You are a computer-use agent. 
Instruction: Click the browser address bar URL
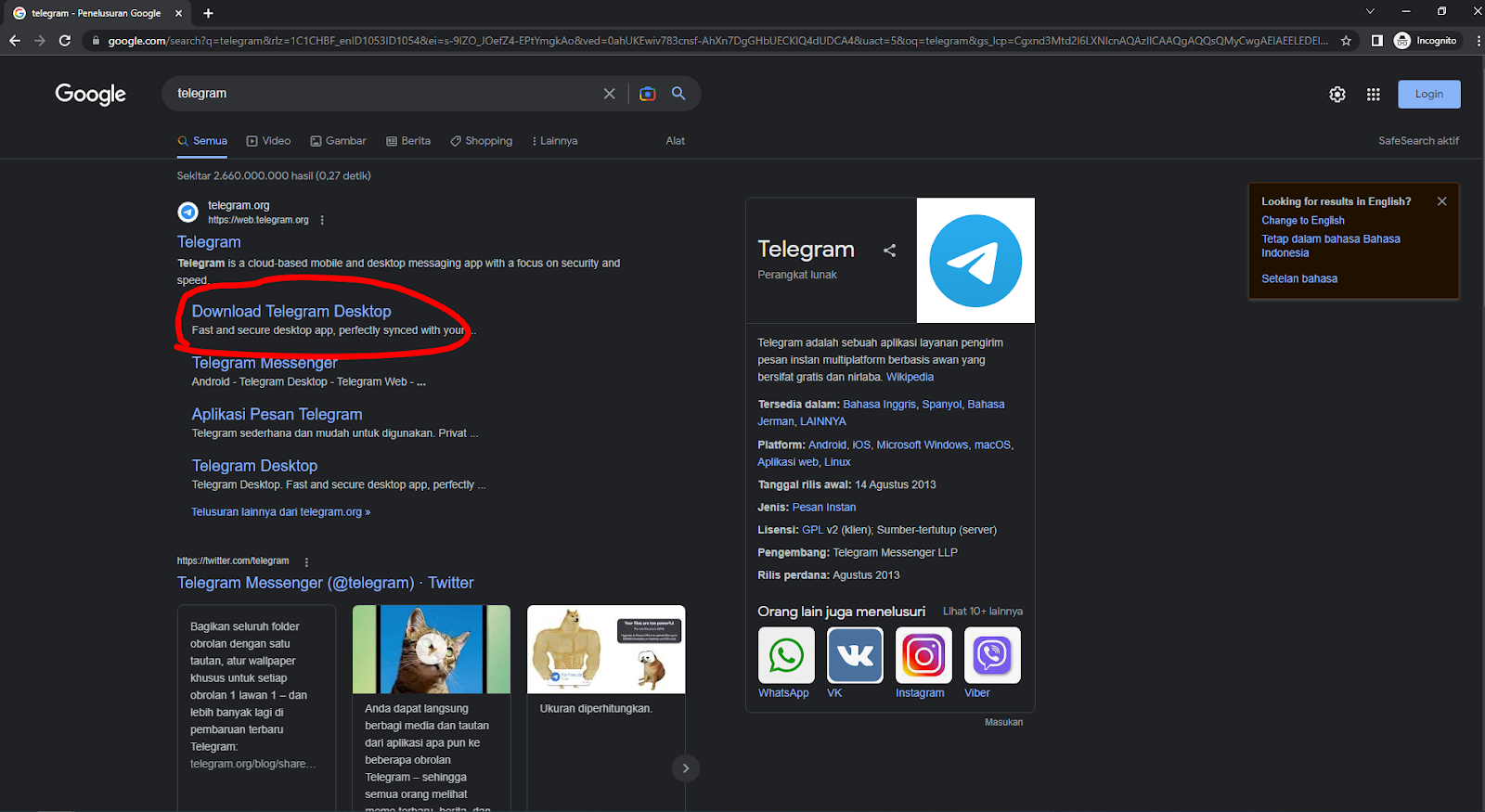click(717, 41)
